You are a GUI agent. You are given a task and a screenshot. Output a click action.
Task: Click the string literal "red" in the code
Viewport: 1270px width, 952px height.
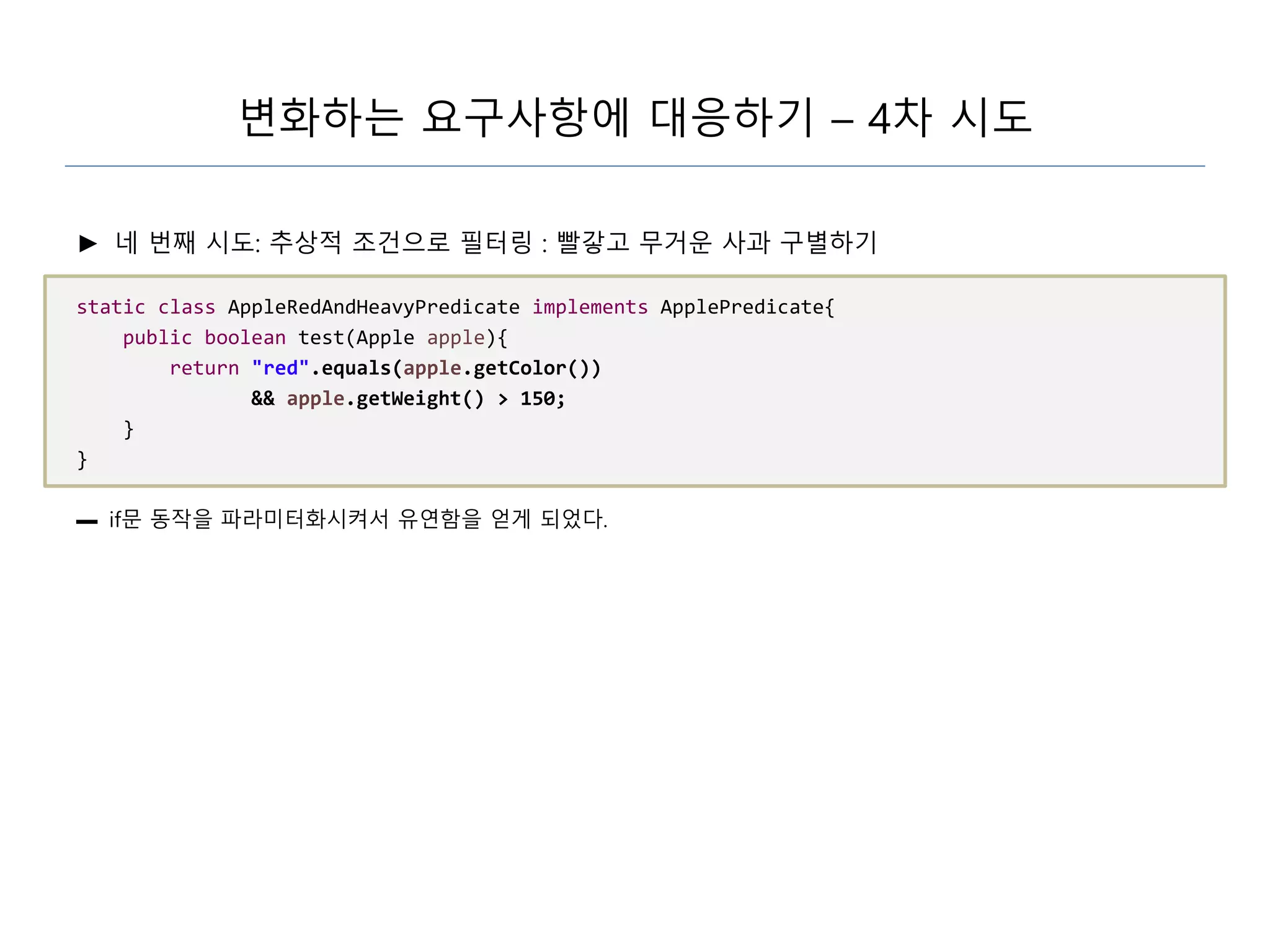point(280,368)
